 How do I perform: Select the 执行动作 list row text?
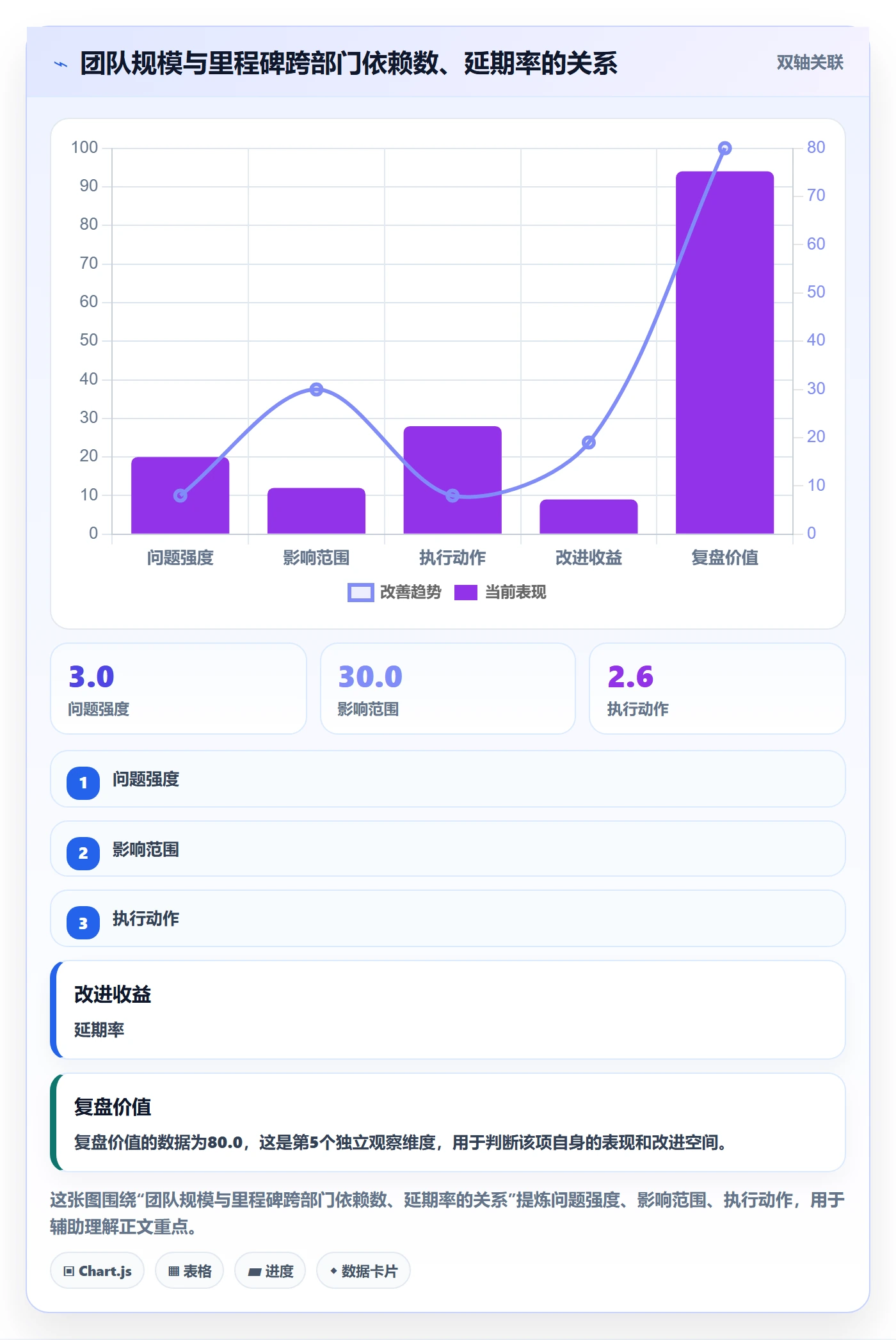[146, 919]
